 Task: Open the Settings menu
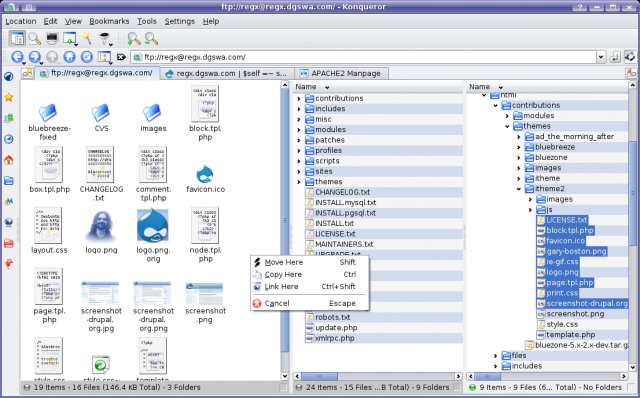point(180,21)
